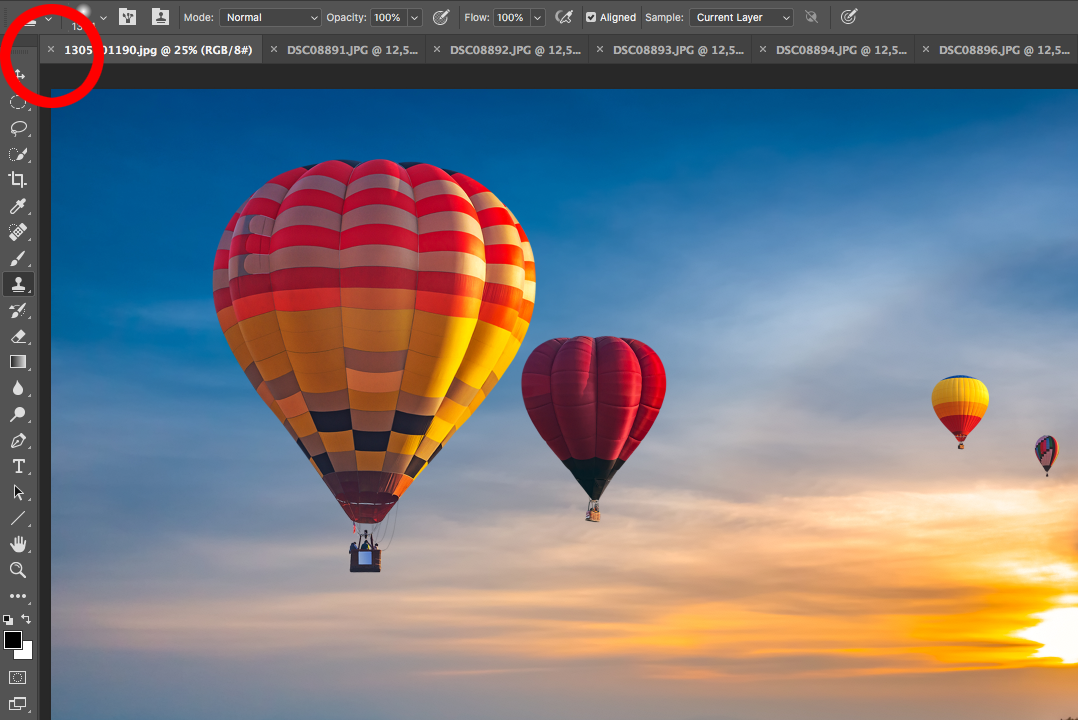Toggle Quick Mask mode
The height and width of the screenshot is (720, 1078).
(x=18, y=677)
